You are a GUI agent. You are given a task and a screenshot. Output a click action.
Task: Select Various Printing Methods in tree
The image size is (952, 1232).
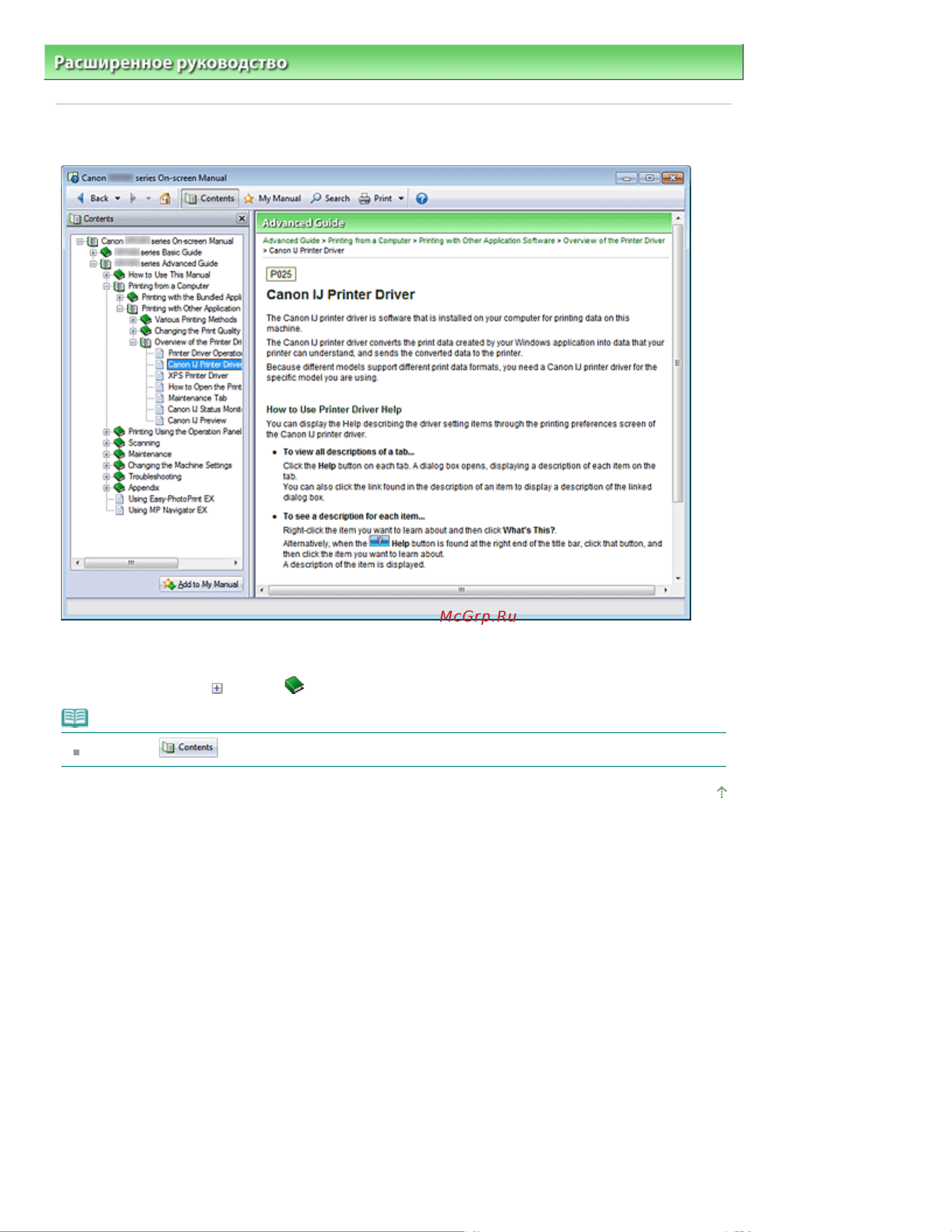[x=196, y=320]
